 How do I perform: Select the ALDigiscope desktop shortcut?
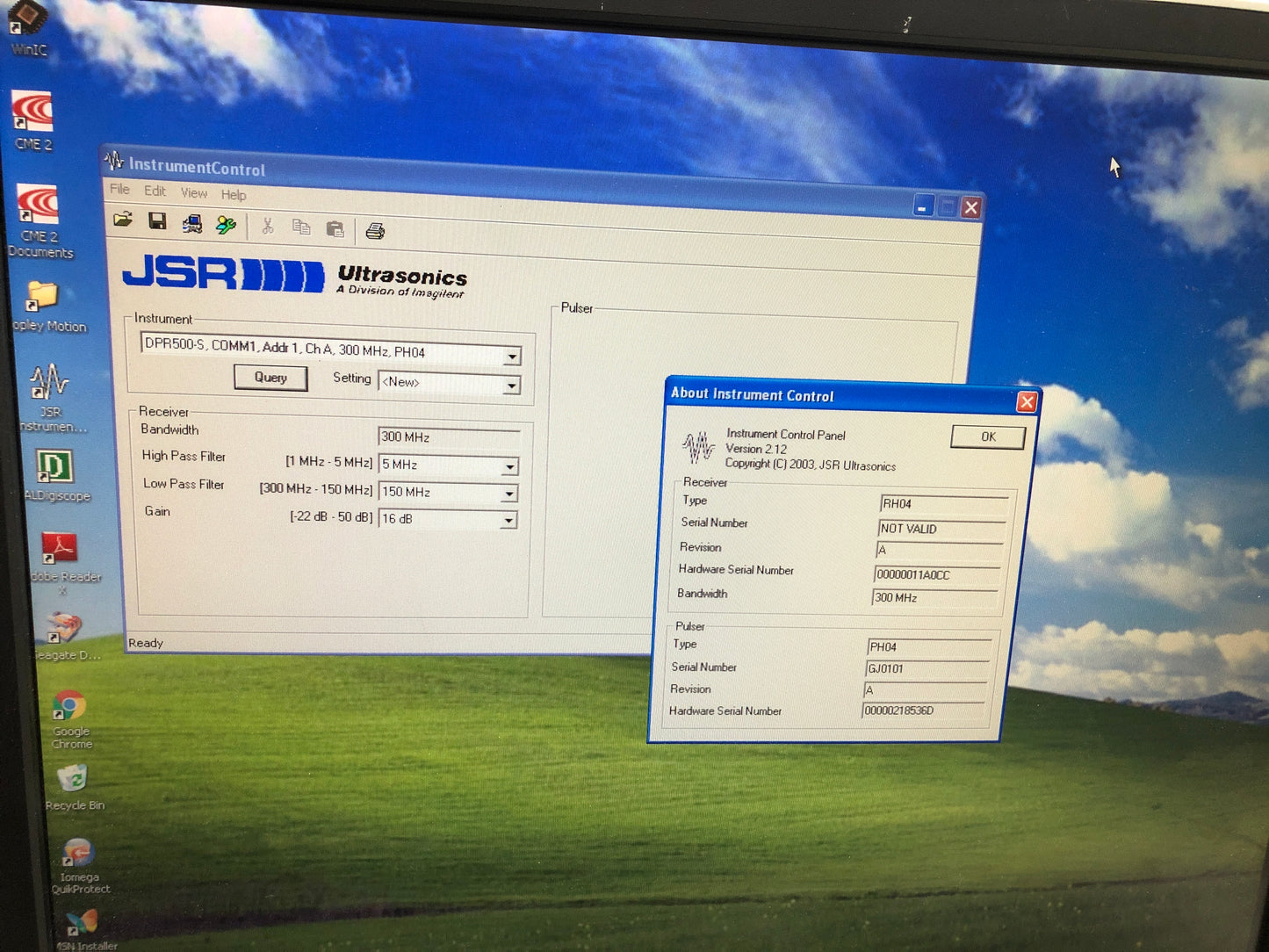[x=54, y=475]
